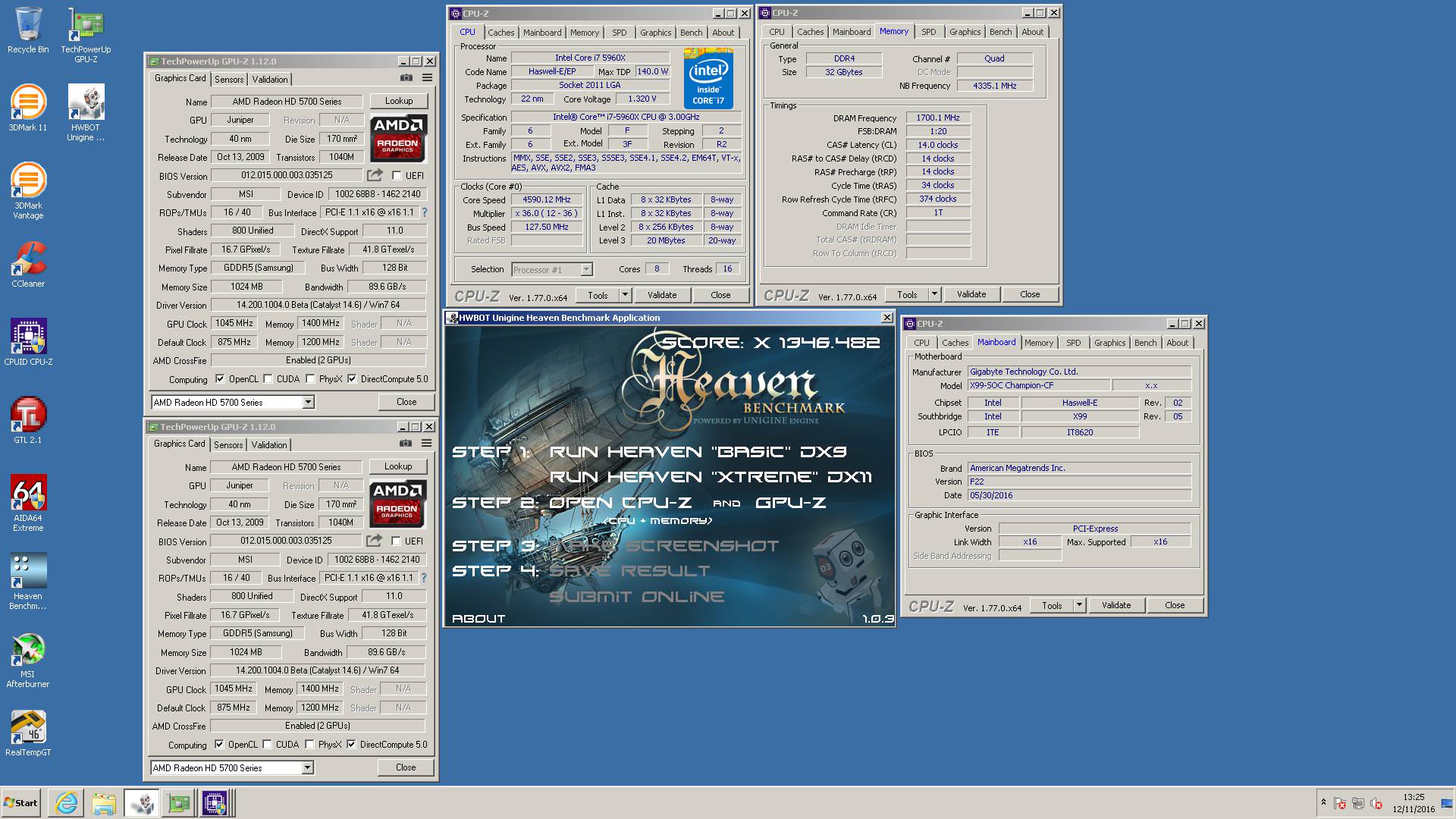Open Caches tab in first CPU-Z window
The image size is (1456, 819).
500,33
